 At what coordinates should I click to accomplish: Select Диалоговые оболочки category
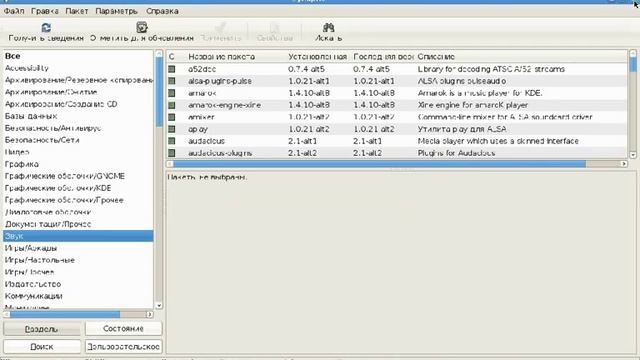pos(78,212)
